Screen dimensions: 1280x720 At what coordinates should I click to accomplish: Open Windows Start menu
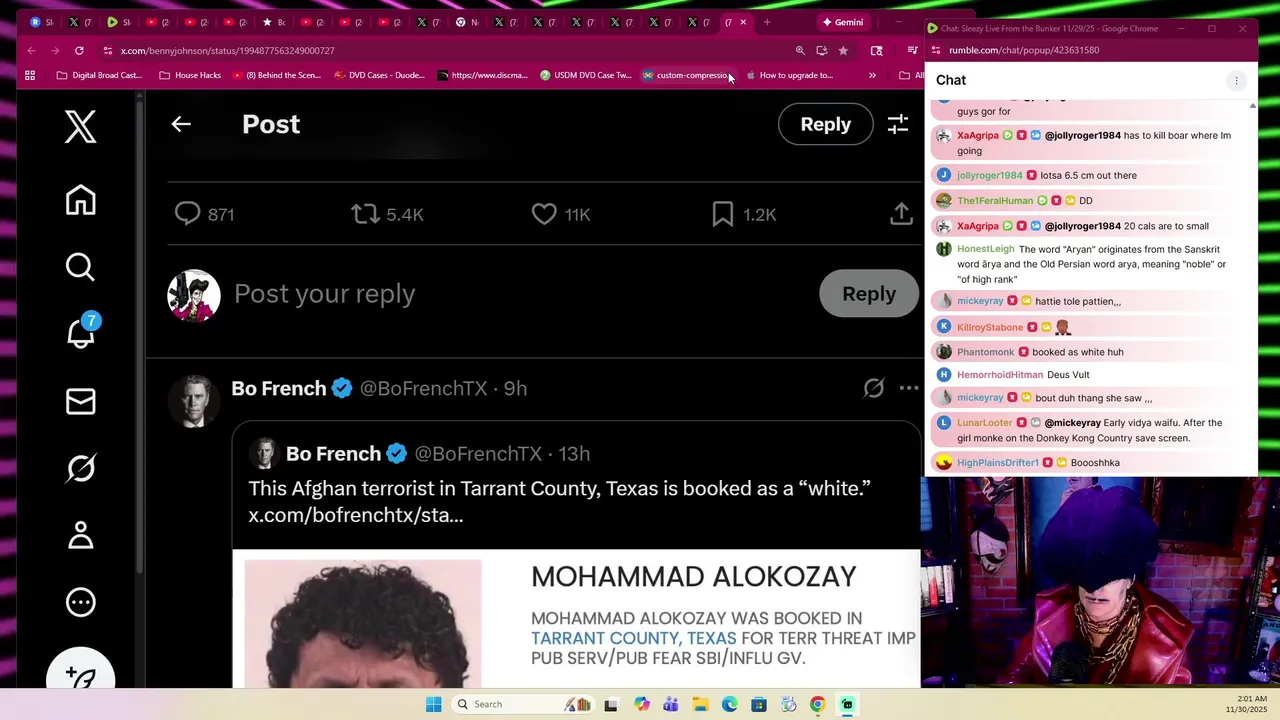[433, 704]
